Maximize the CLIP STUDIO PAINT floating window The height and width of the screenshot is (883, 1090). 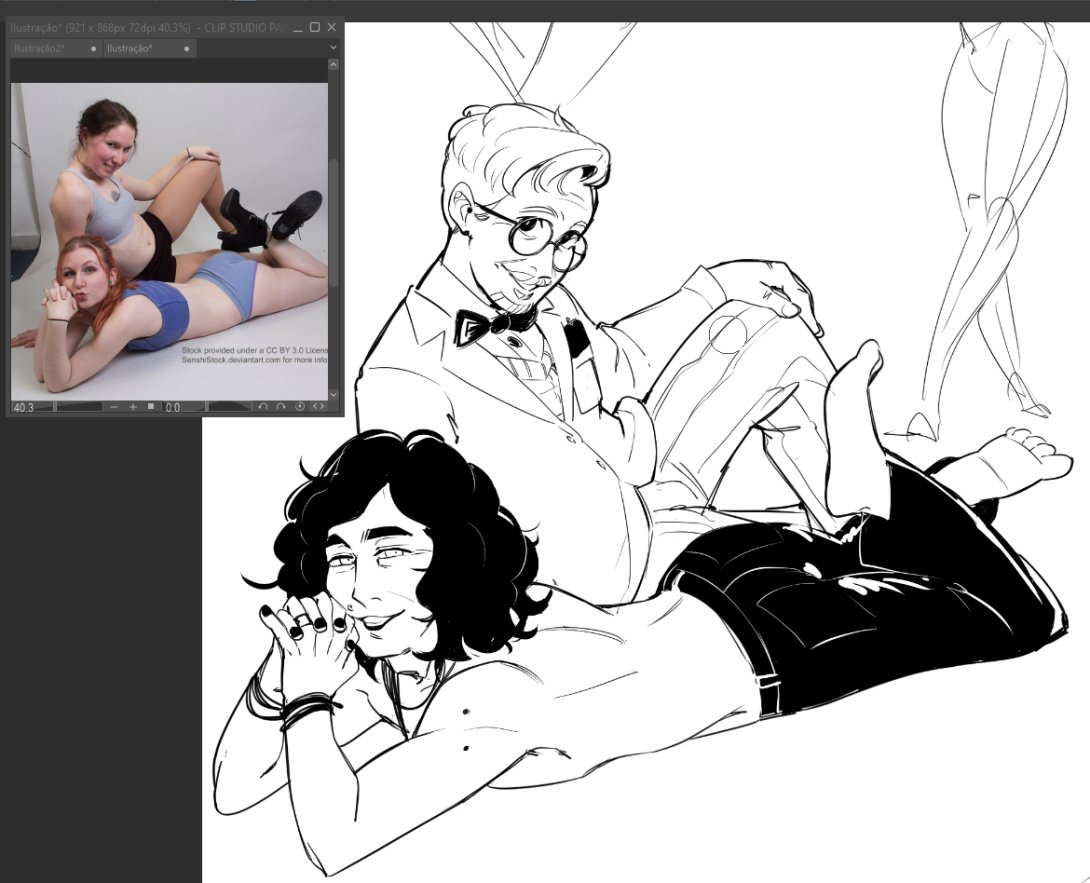click(x=314, y=27)
